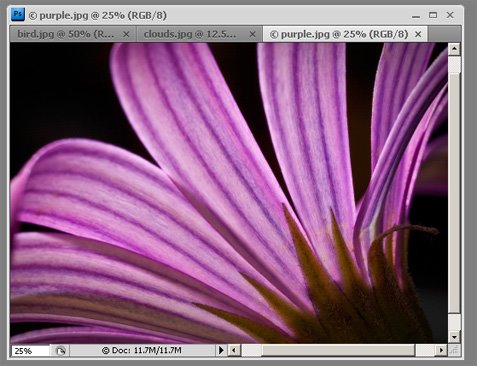Close the purple.jpg document window
The image size is (477, 366).
(x=450, y=15)
